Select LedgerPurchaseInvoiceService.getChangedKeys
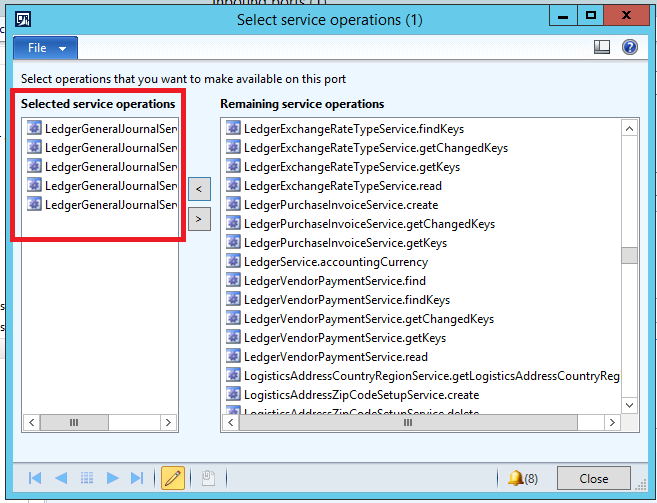 pos(369,224)
